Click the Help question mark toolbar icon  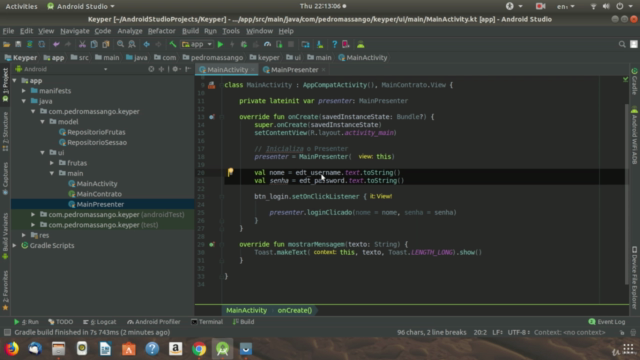(335, 44)
